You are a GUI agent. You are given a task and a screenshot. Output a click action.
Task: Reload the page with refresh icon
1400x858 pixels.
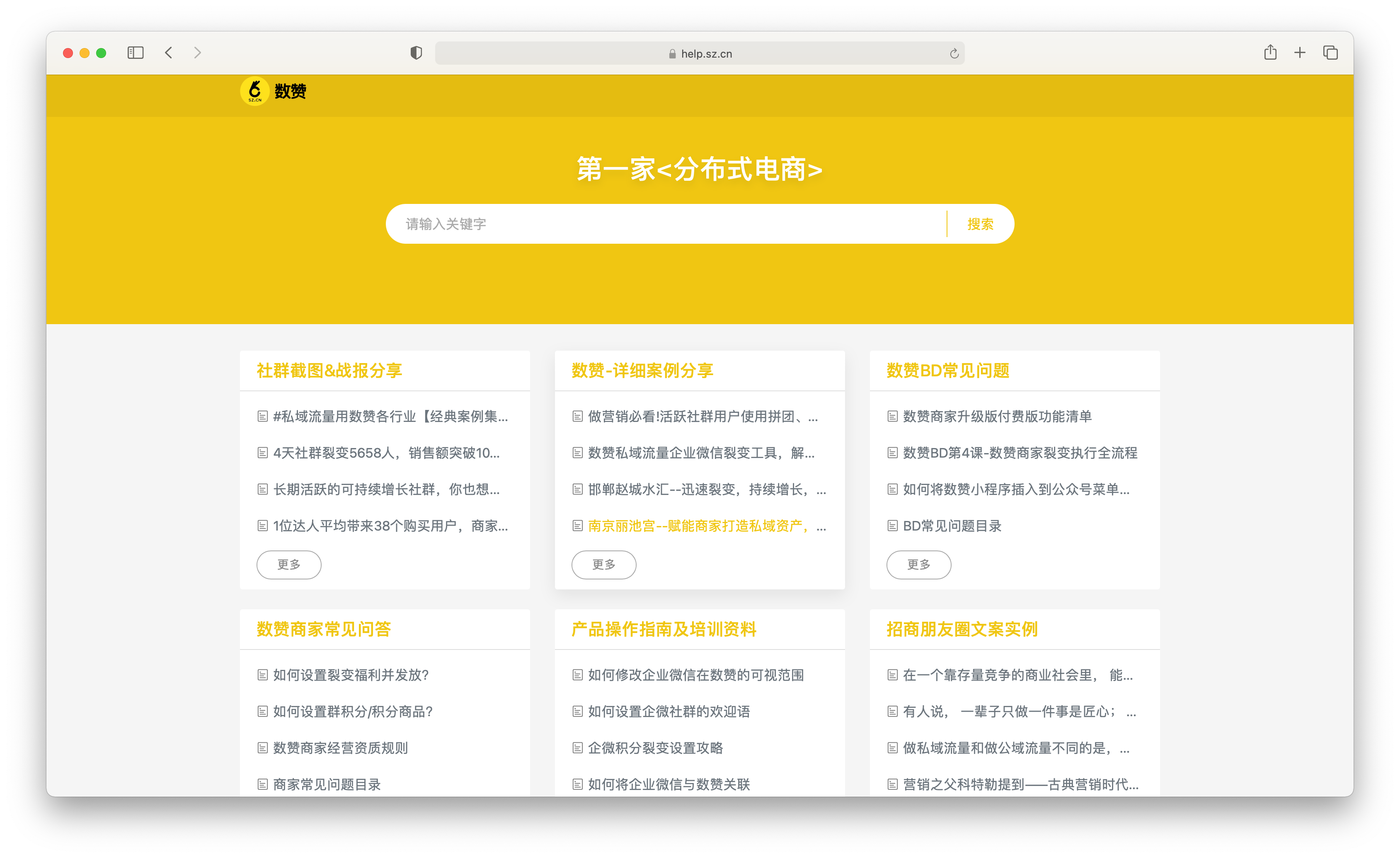(954, 53)
